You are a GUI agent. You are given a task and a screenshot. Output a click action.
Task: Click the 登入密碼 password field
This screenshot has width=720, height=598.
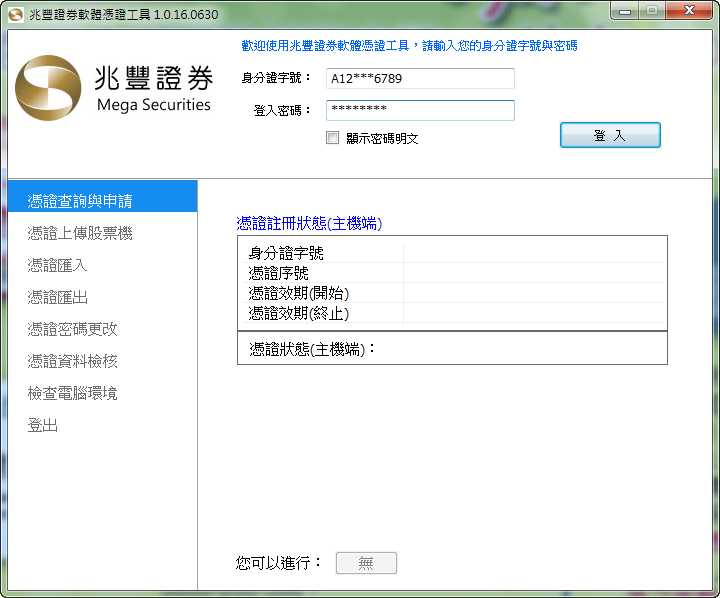(420, 110)
